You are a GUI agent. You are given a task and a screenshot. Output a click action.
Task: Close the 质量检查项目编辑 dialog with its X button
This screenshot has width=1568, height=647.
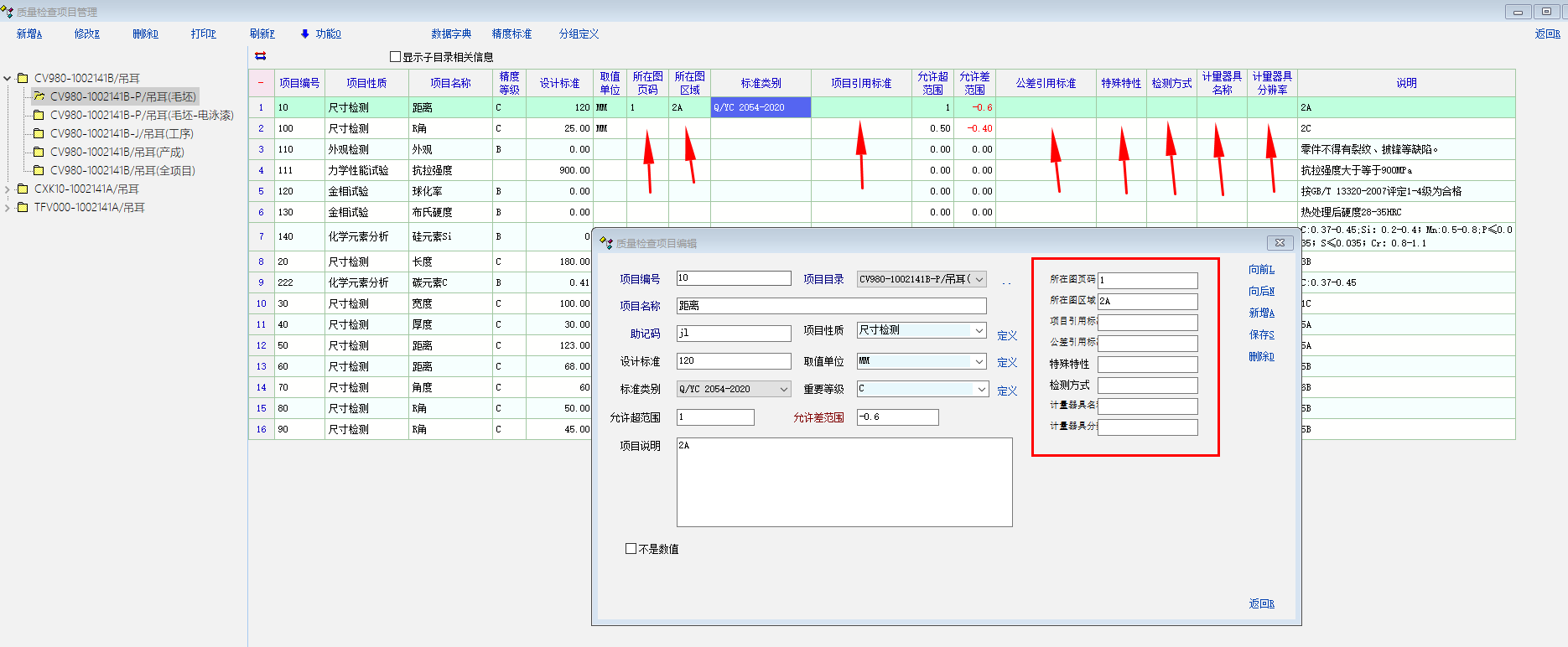(1280, 243)
